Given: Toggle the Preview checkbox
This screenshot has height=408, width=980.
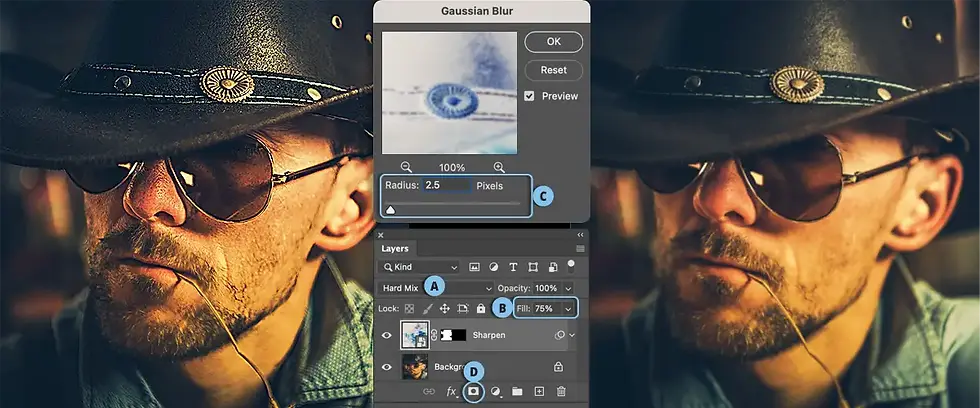Looking at the screenshot, I should 529,96.
